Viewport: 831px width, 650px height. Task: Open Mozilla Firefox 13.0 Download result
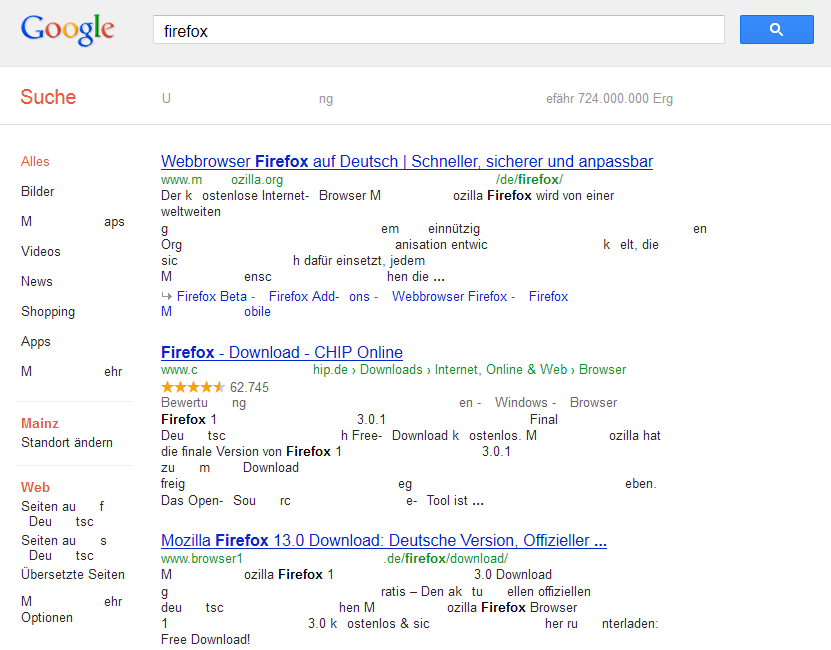tap(383, 541)
